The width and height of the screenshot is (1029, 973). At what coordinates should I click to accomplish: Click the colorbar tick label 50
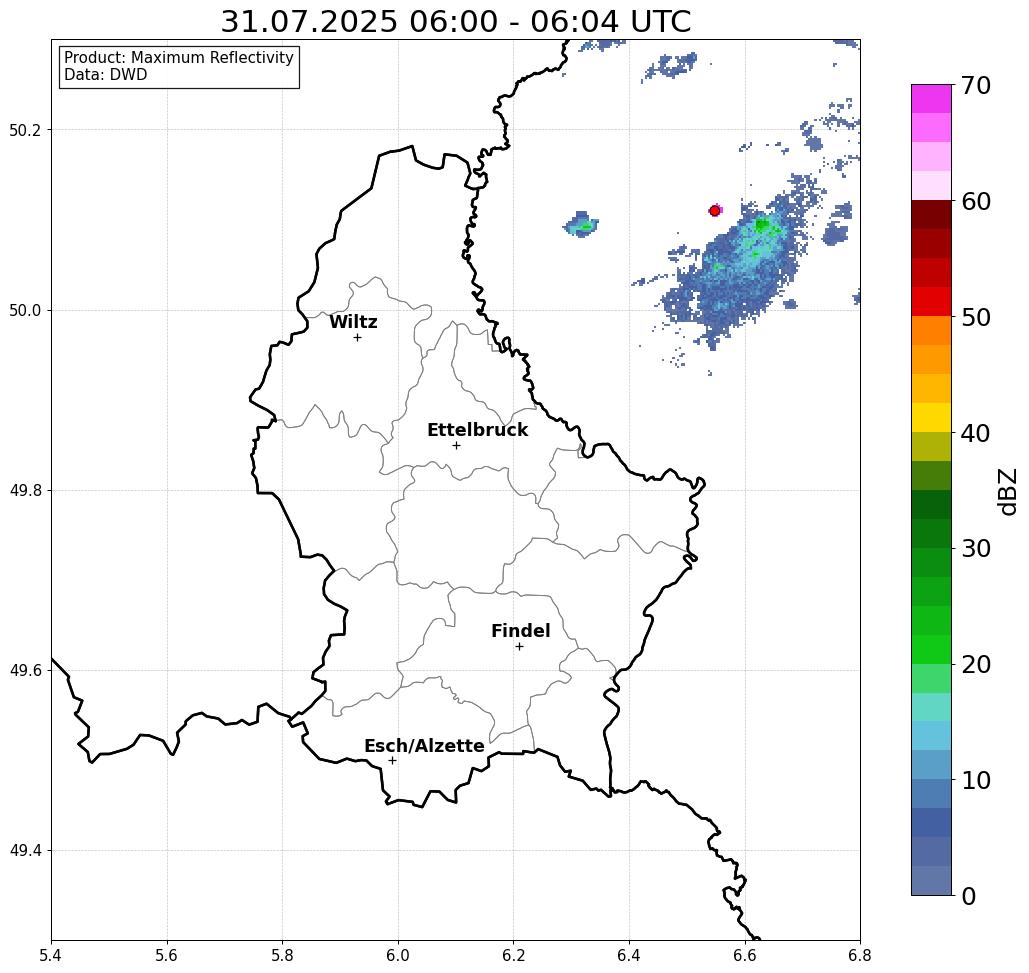pos(976,317)
